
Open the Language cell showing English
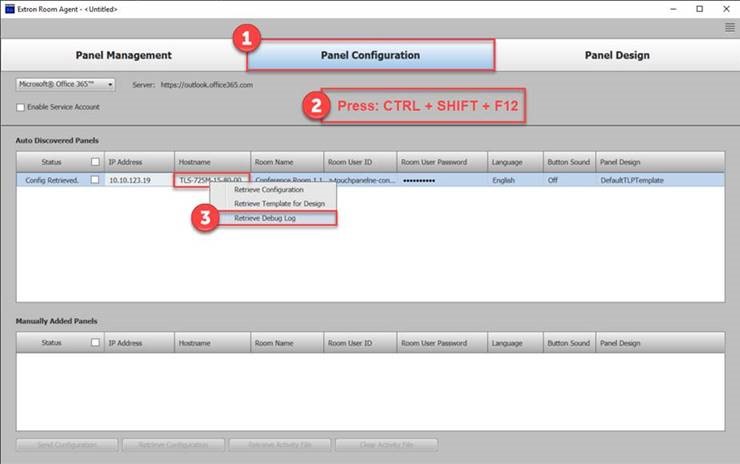pos(515,180)
